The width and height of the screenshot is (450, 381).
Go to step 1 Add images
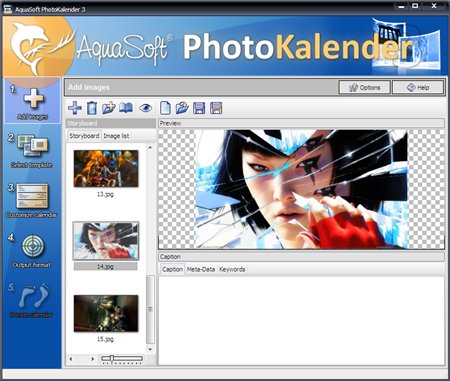click(x=32, y=101)
